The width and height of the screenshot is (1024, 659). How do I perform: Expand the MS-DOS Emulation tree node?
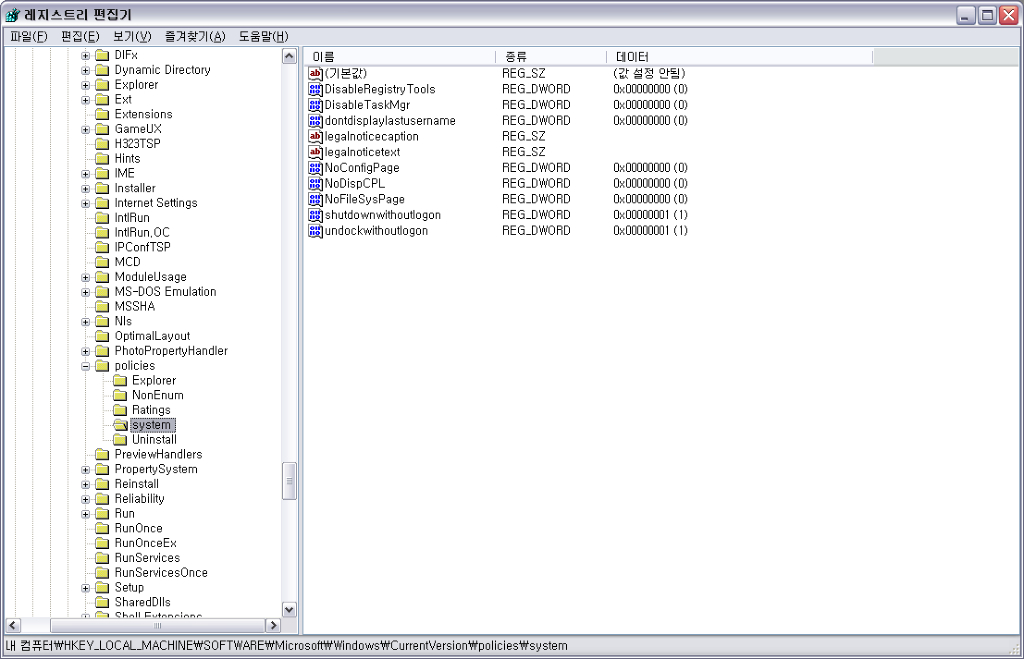point(86,293)
